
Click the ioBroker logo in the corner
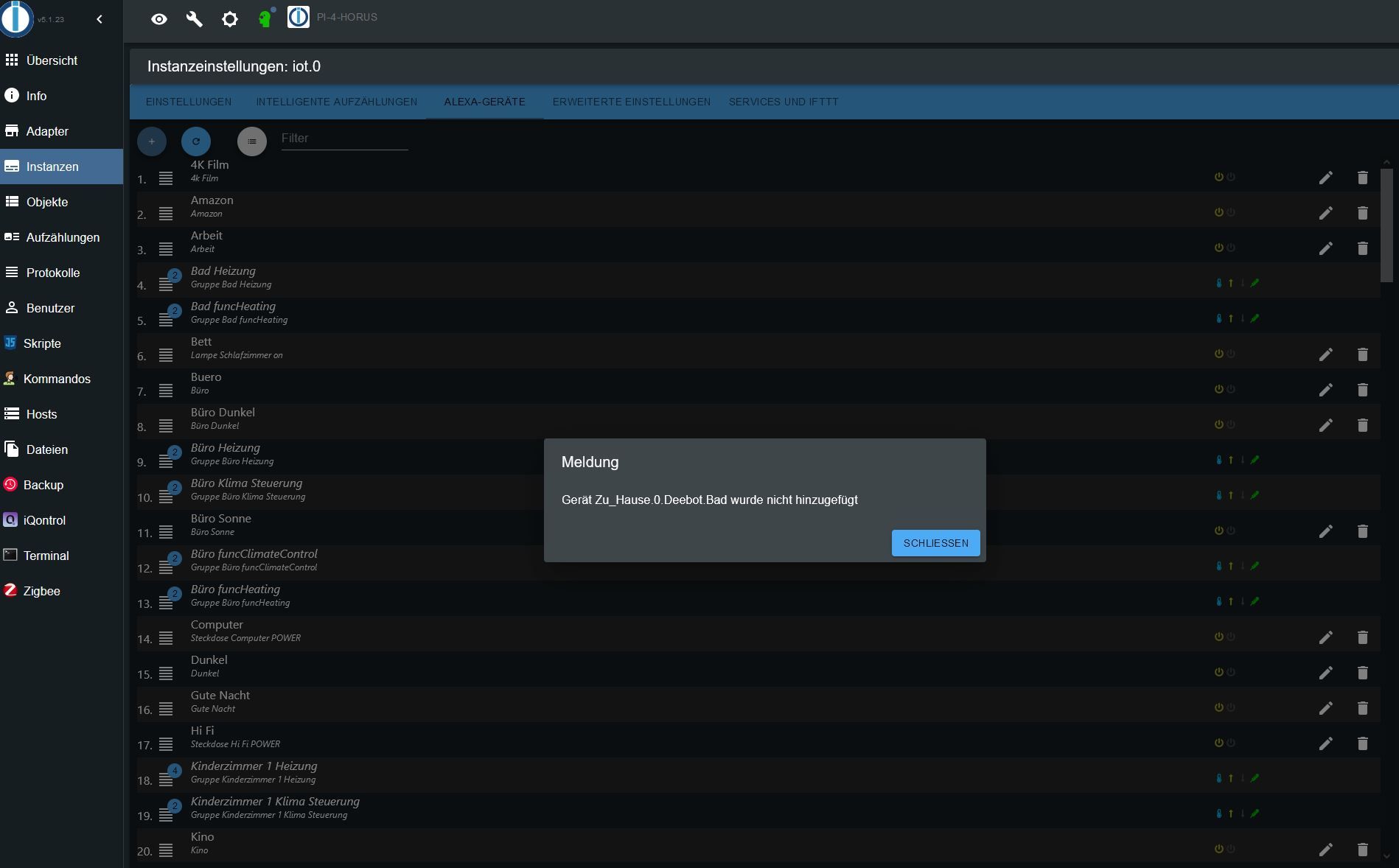(x=16, y=18)
